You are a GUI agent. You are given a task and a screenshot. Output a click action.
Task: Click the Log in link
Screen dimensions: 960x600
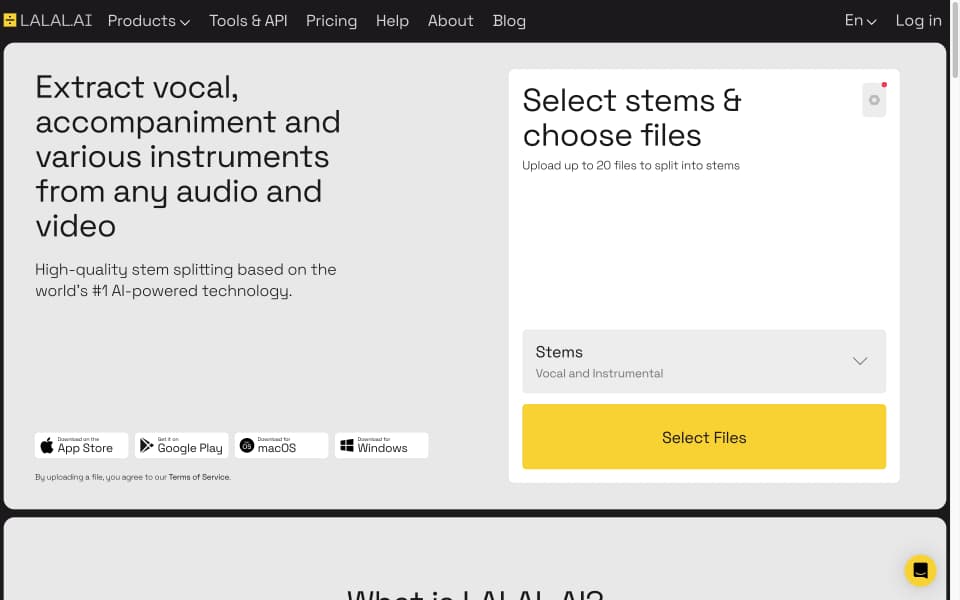[918, 21]
